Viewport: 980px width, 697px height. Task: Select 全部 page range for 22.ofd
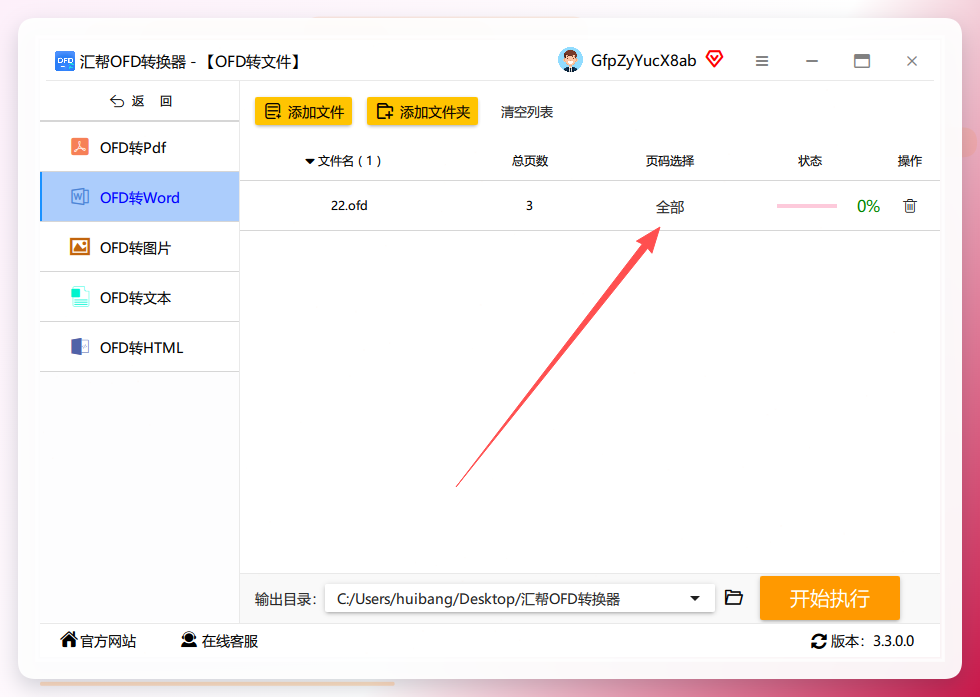[x=670, y=207]
